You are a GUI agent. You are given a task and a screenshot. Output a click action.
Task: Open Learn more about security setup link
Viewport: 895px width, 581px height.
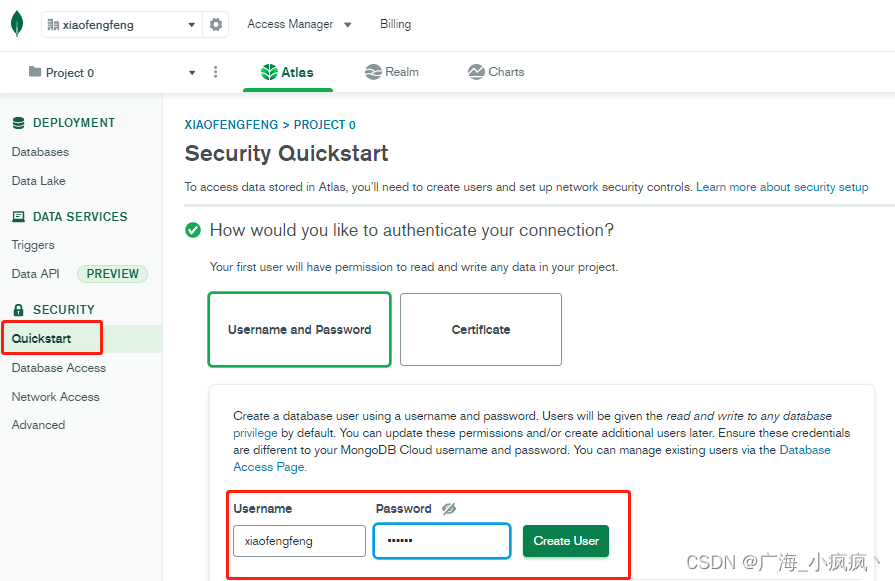coord(782,187)
